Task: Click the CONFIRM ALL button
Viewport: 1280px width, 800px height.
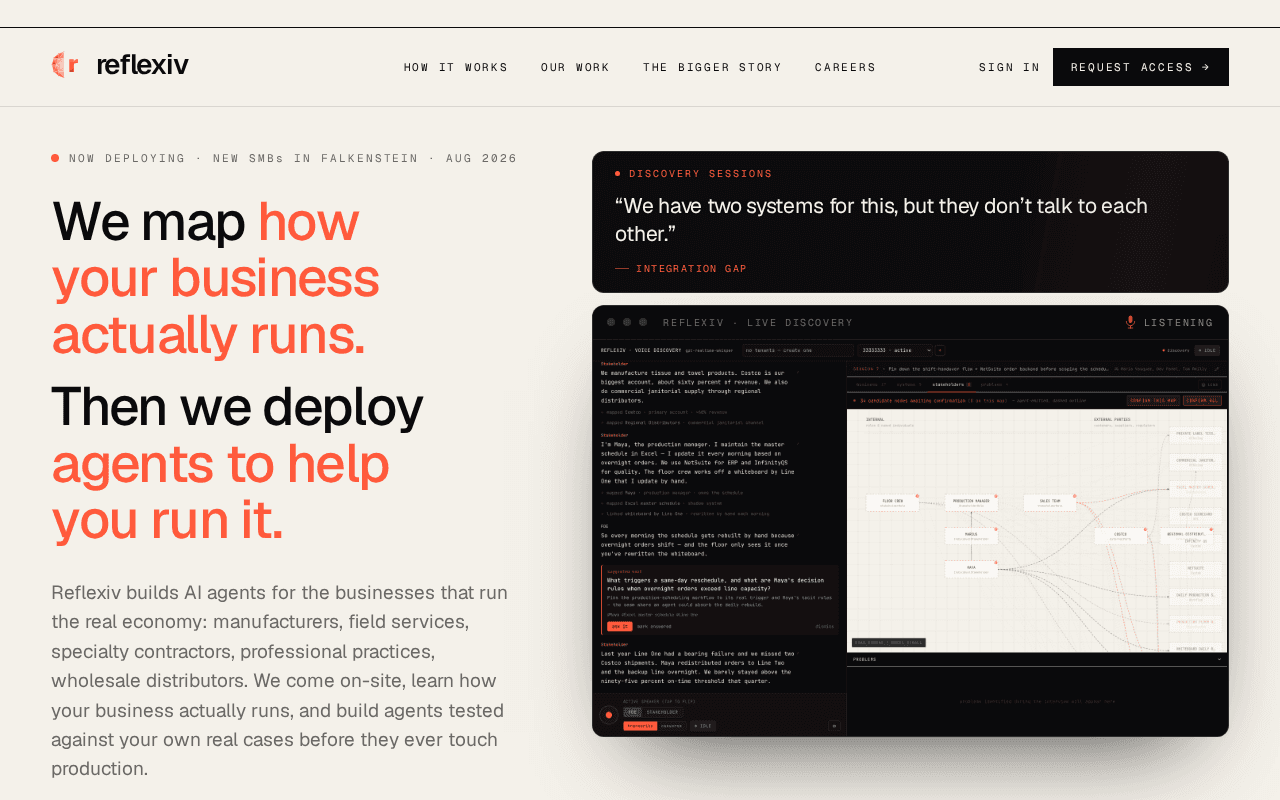Action: click(1202, 400)
